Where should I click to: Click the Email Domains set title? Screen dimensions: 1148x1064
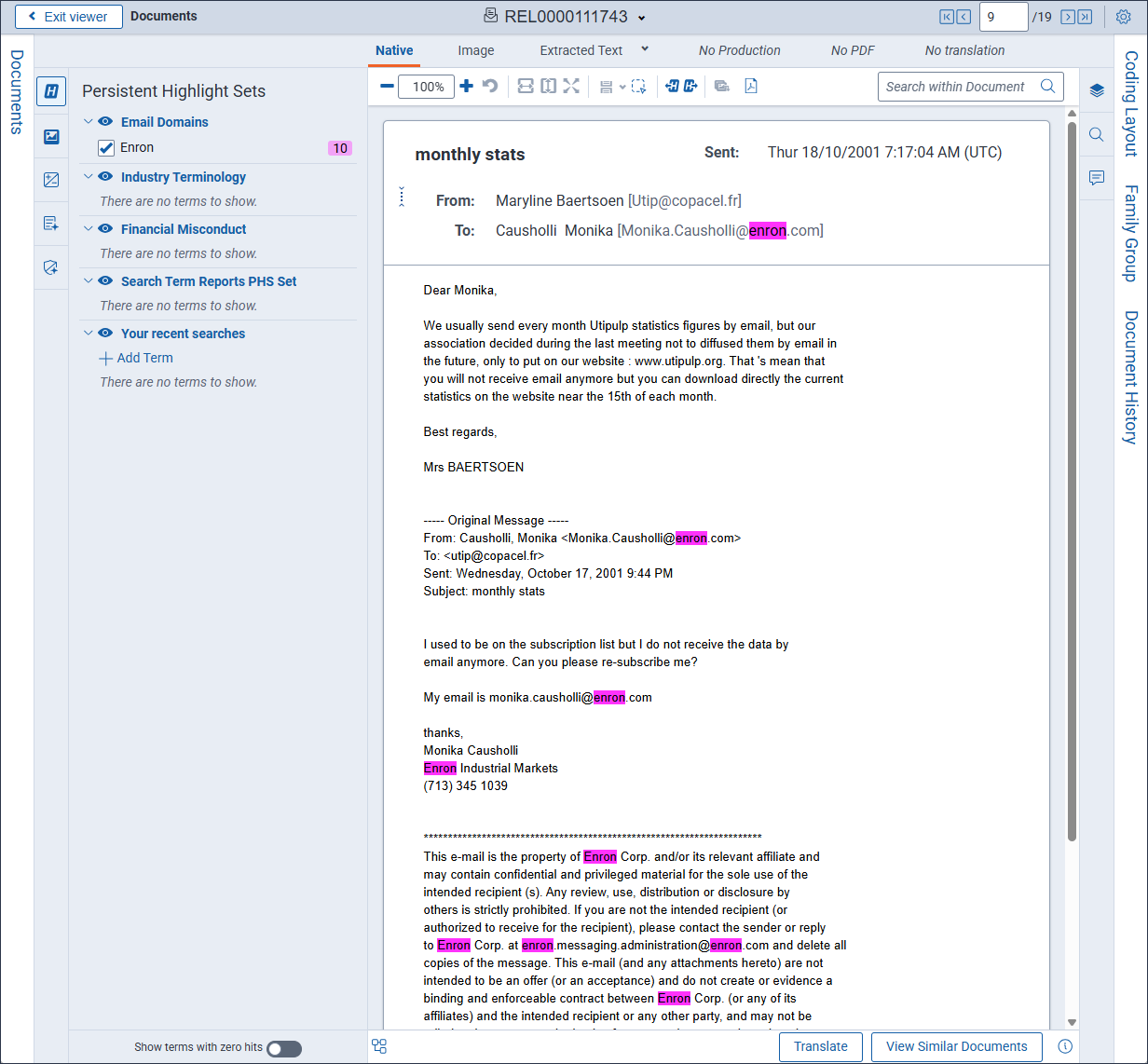click(165, 122)
